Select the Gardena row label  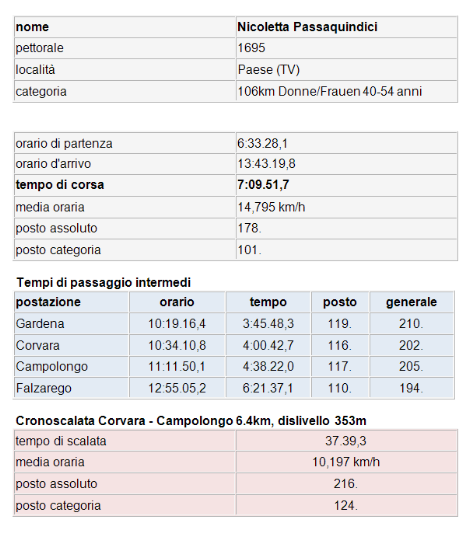(x=40, y=324)
